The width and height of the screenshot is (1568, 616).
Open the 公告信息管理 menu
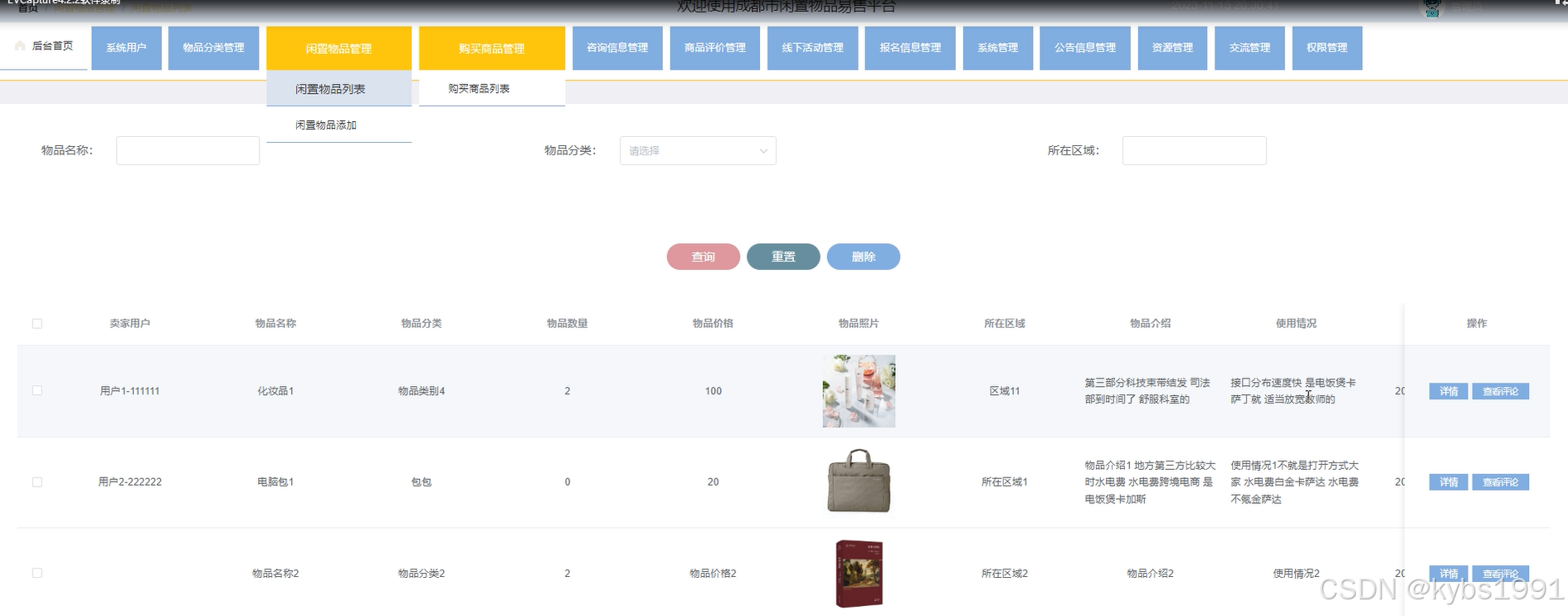click(x=1085, y=48)
